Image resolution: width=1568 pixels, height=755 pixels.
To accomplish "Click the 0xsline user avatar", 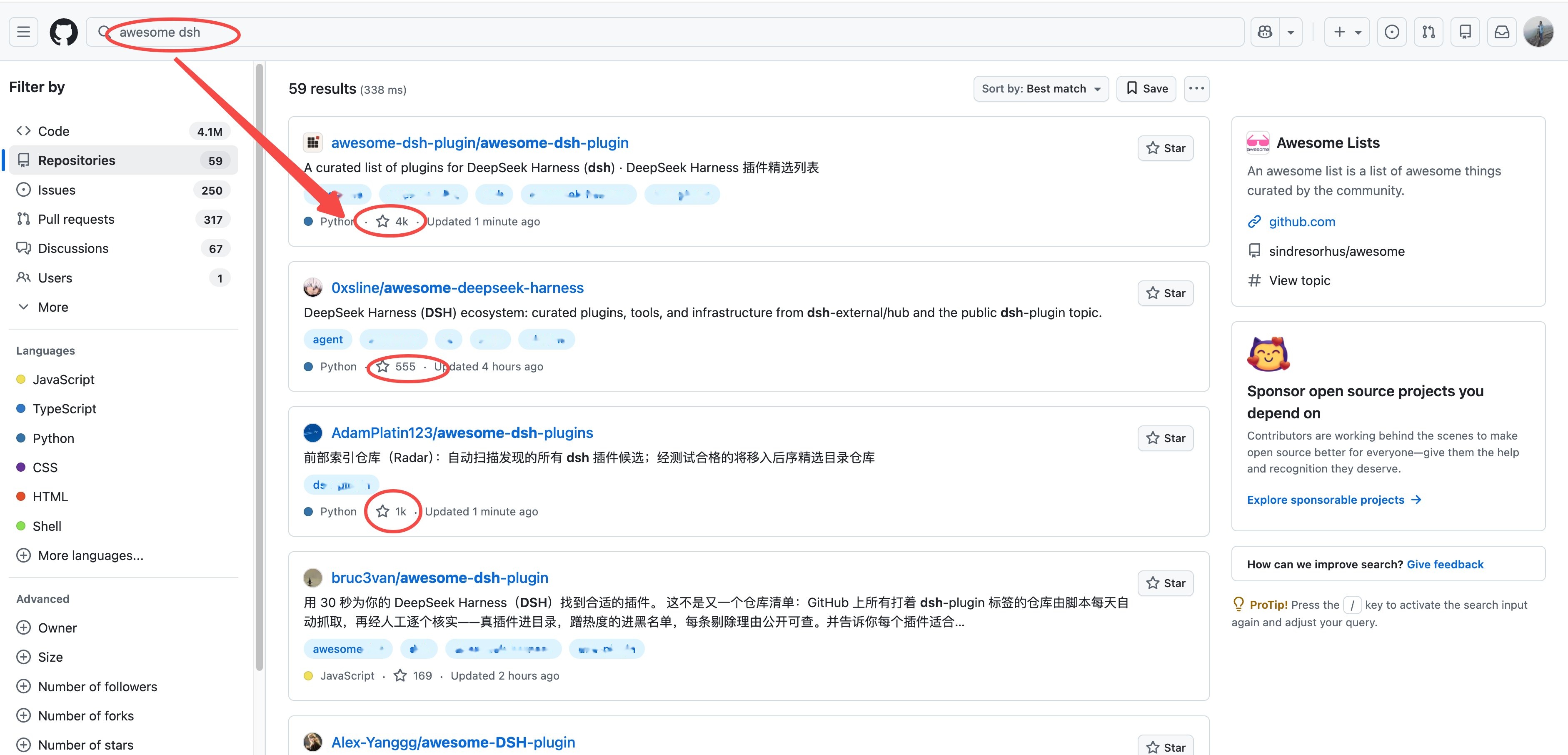I will (x=313, y=287).
